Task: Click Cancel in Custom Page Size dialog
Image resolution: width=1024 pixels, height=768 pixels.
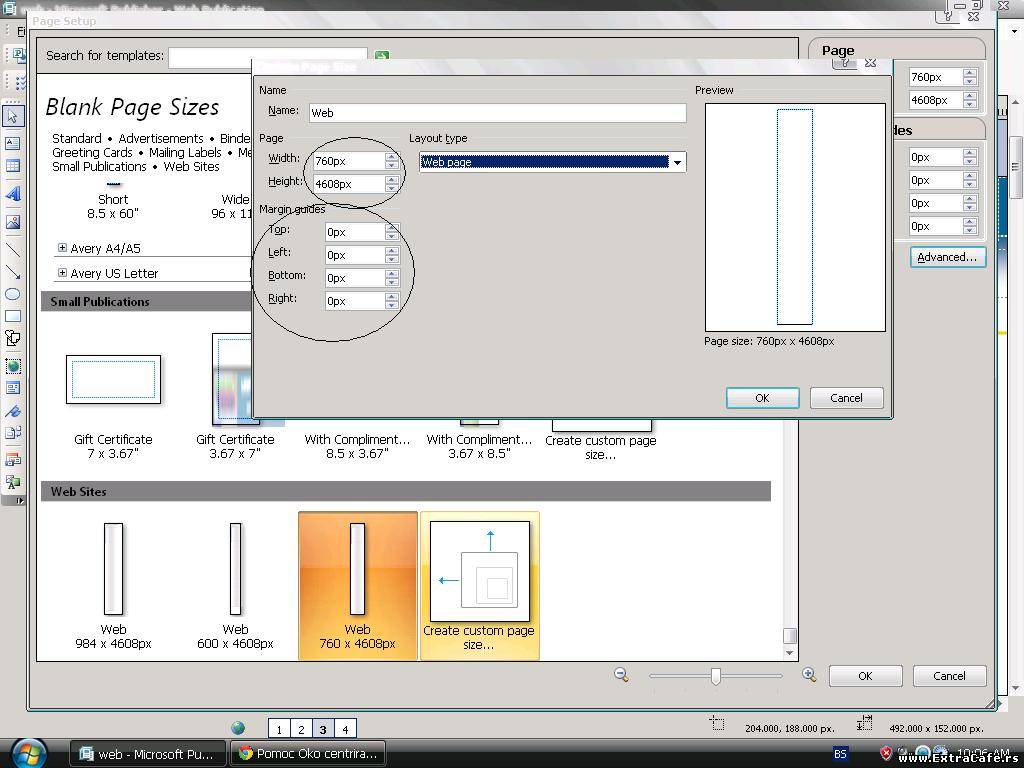Action: (846, 398)
